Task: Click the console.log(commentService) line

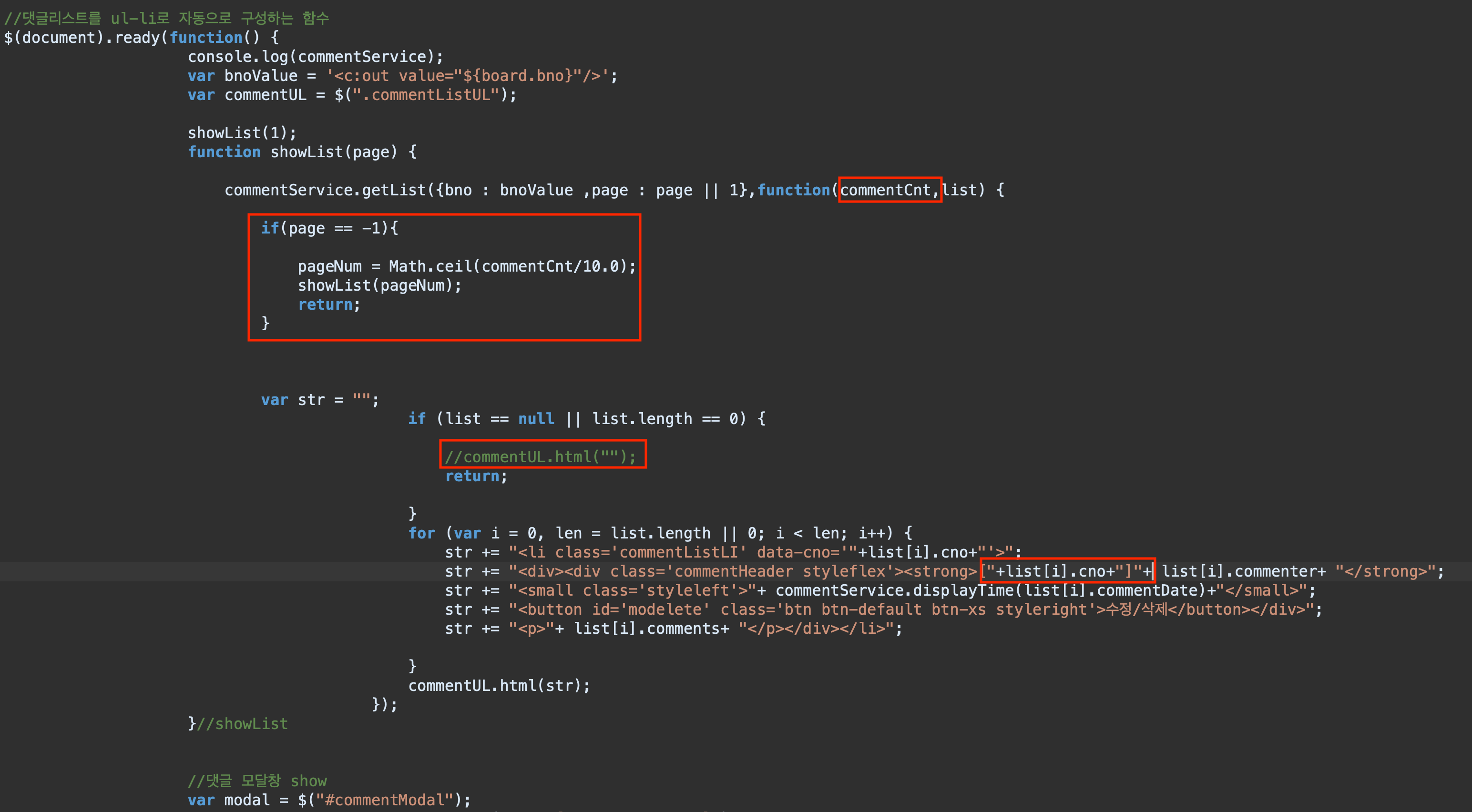Action: (x=315, y=57)
